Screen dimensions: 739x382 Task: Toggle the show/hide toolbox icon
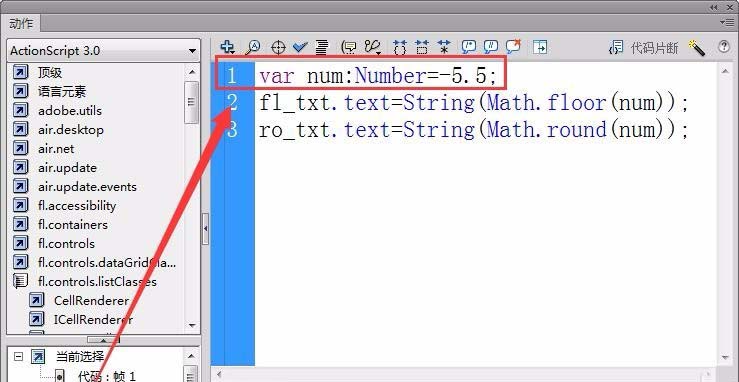[540, 47]
